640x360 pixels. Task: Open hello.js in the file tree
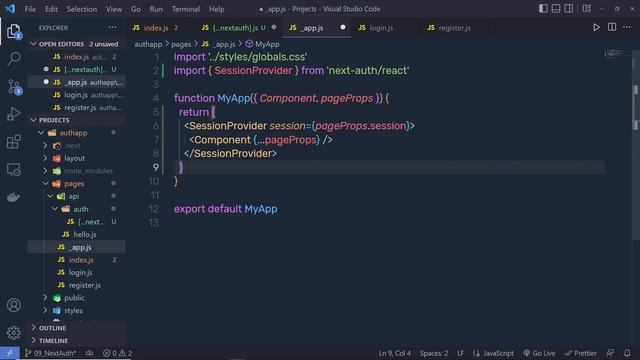(x=85, y=234)
